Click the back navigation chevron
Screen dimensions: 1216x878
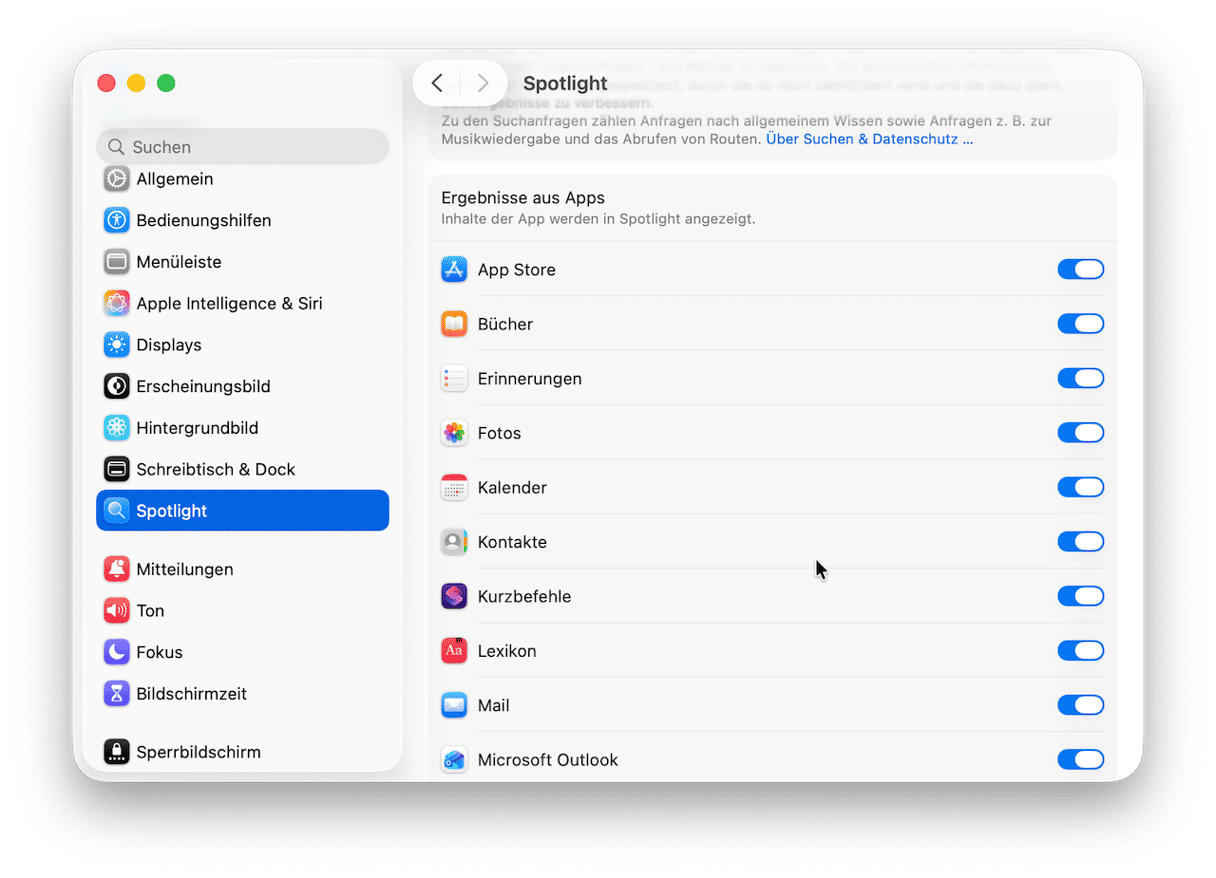pos(437,83)
